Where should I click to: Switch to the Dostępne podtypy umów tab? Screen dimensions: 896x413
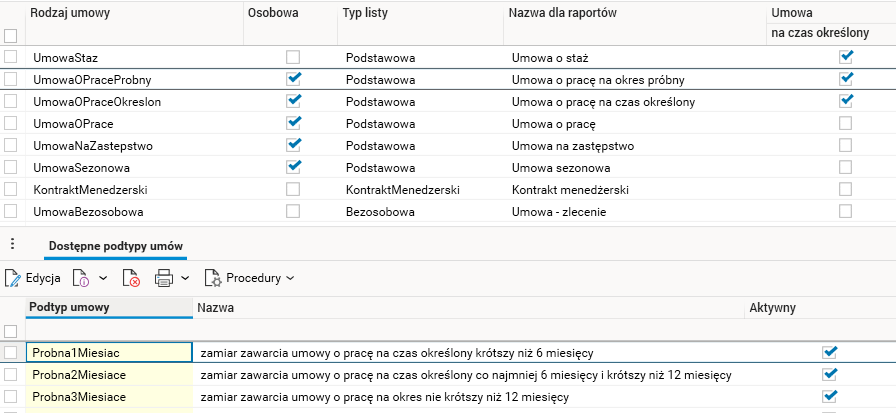coord(115,245)
